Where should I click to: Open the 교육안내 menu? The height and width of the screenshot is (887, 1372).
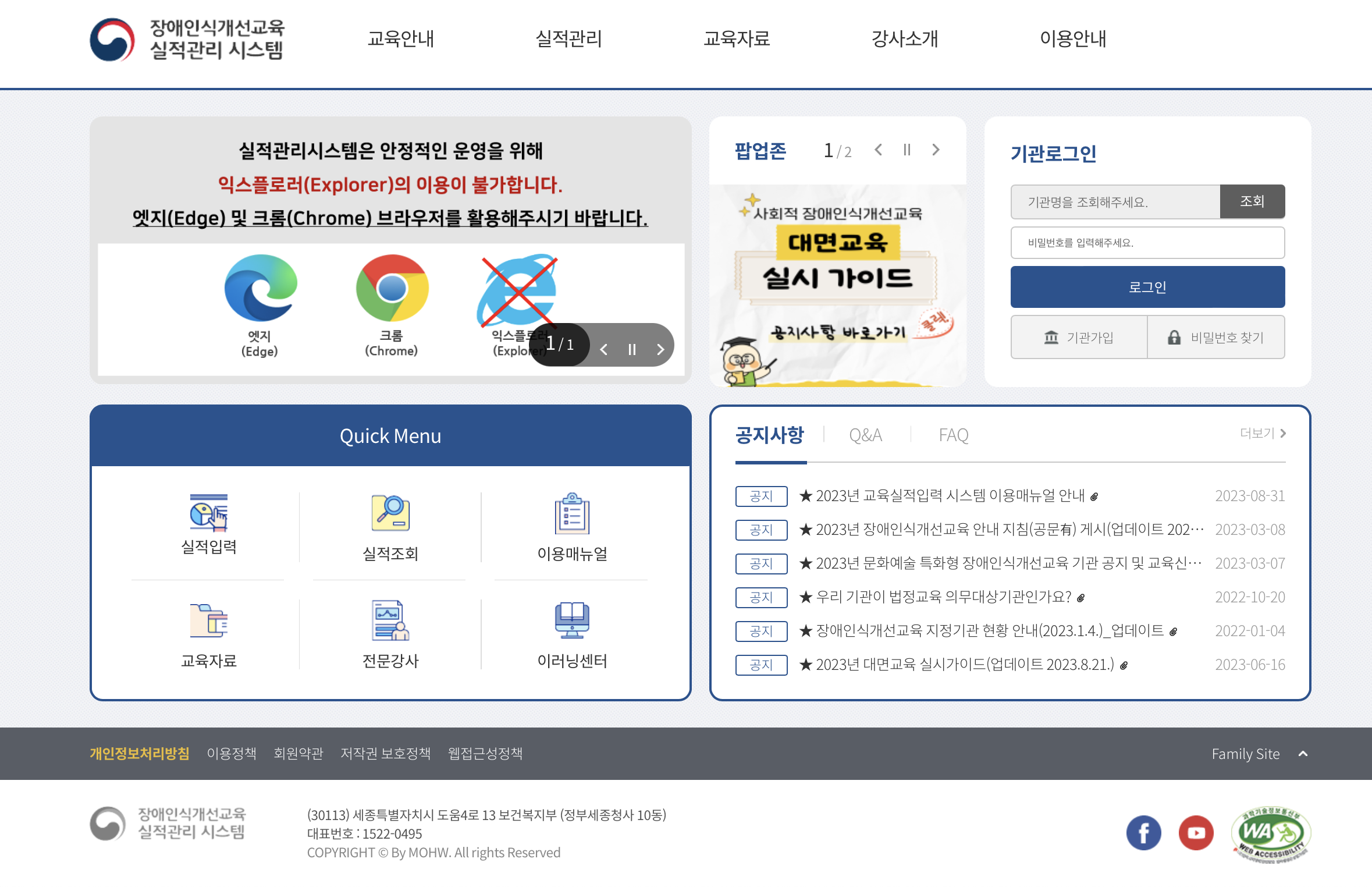coord(401,40)
